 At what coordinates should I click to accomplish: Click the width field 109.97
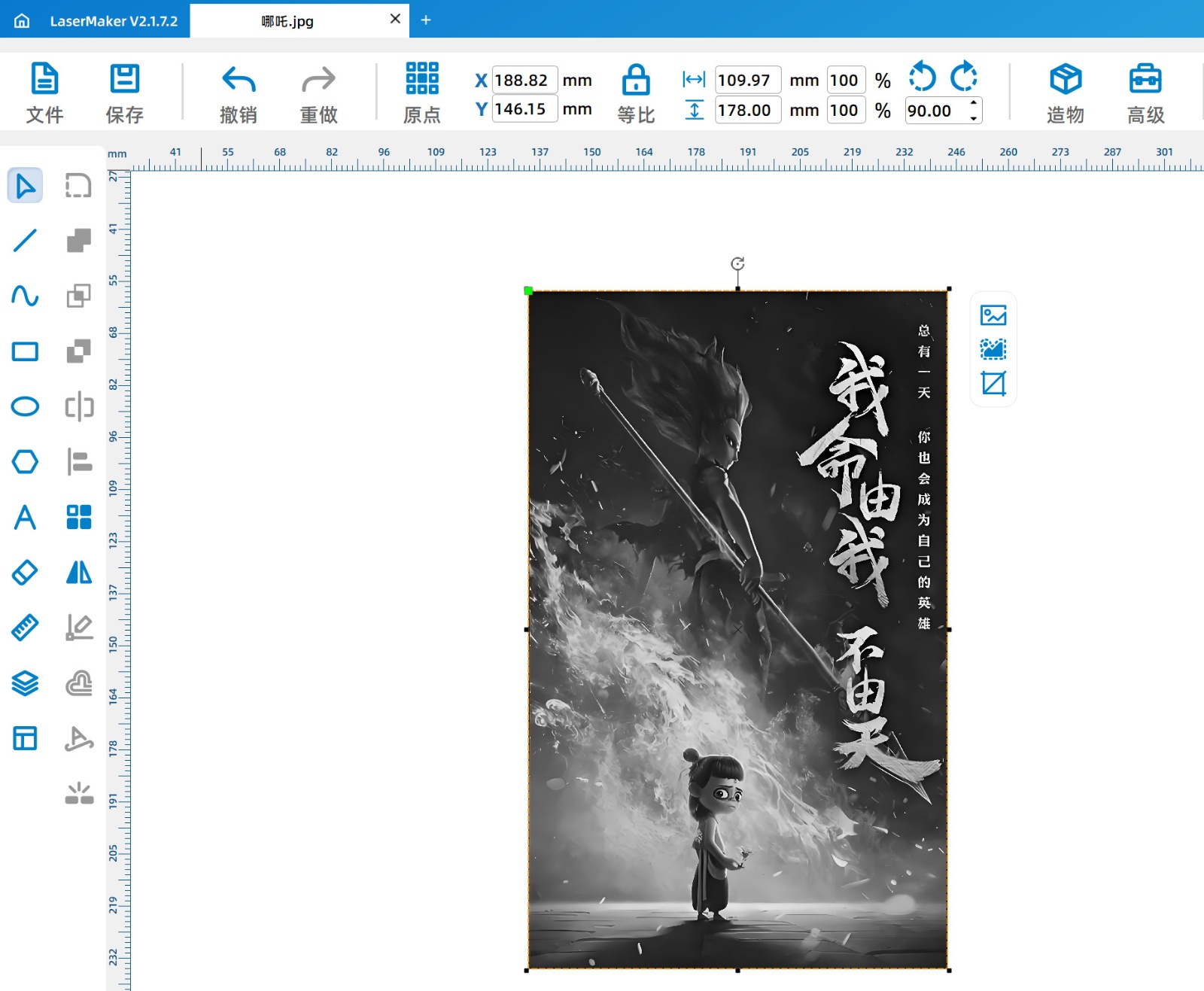coord(748,80)
